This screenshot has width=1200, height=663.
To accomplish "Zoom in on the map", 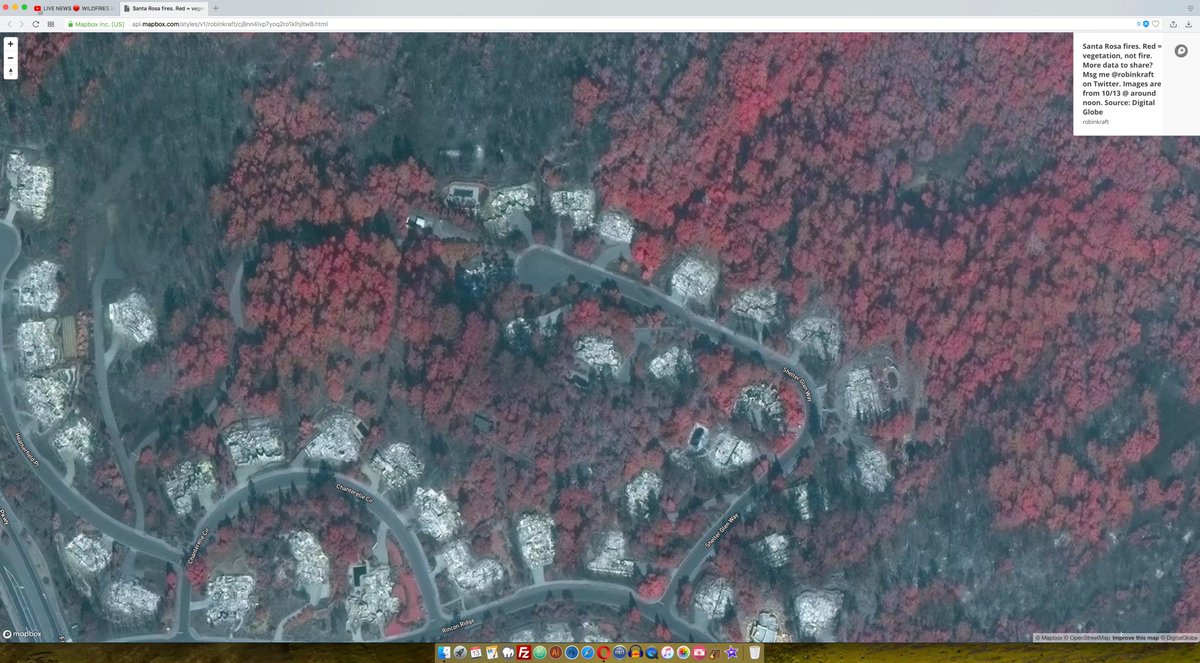I will click(x=10, y=44).
